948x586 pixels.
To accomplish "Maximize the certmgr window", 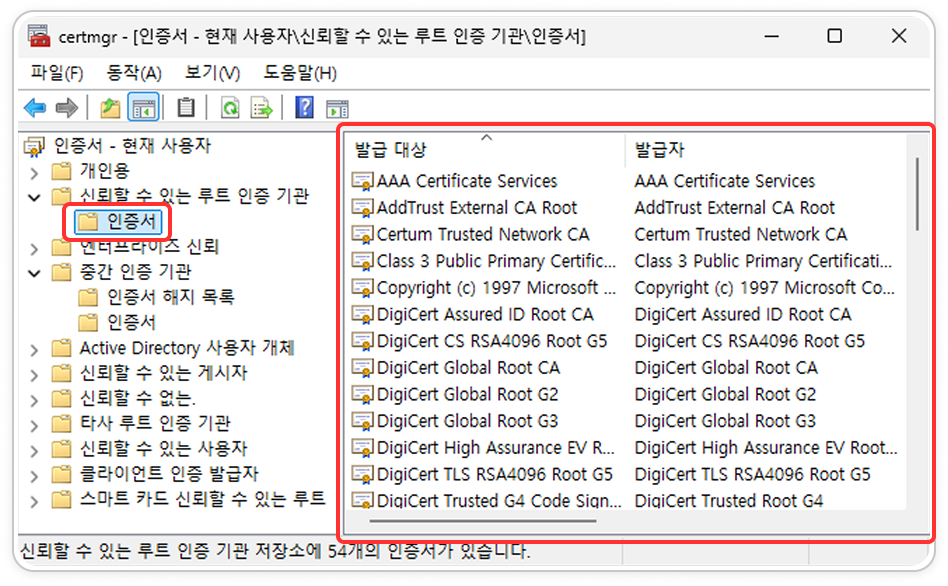I will [834, 36].
